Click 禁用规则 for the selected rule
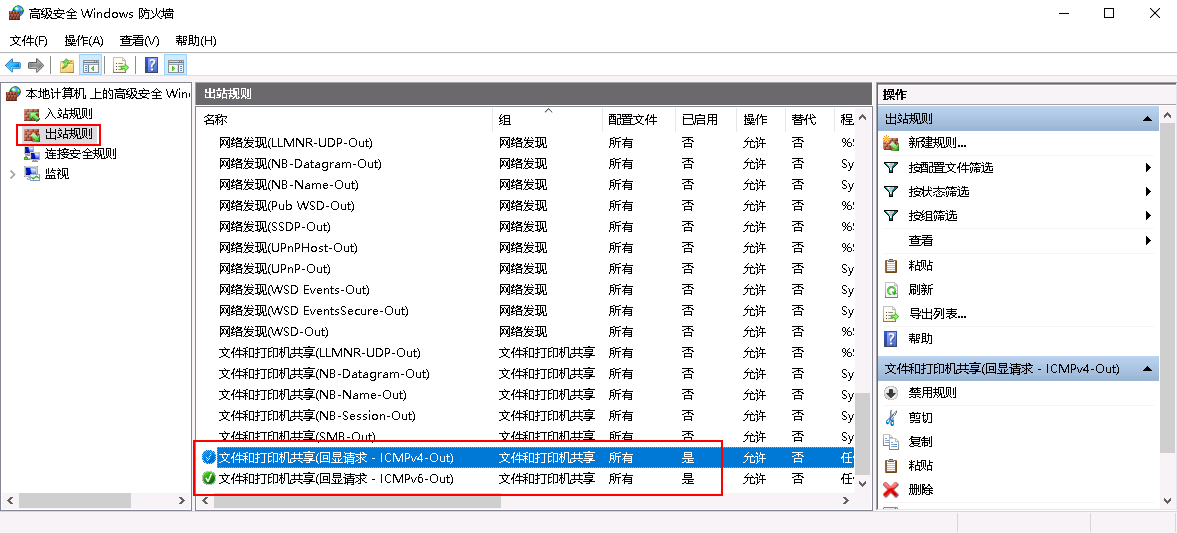The width and height of the screenshot is (1177, 533). pyautogui.click(x=933, y=393)
